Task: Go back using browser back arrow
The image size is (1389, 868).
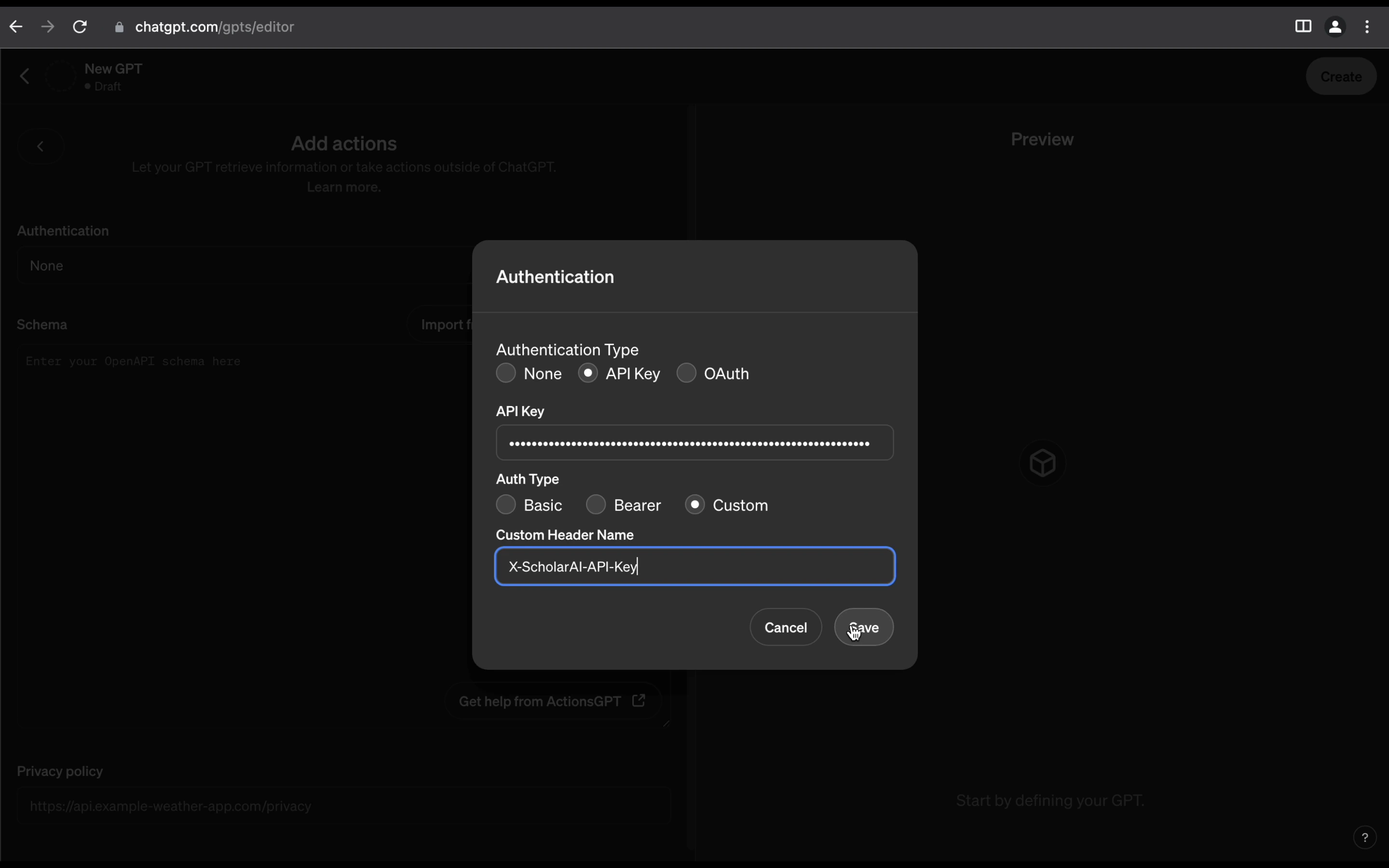Action: [x=16, y=27]
